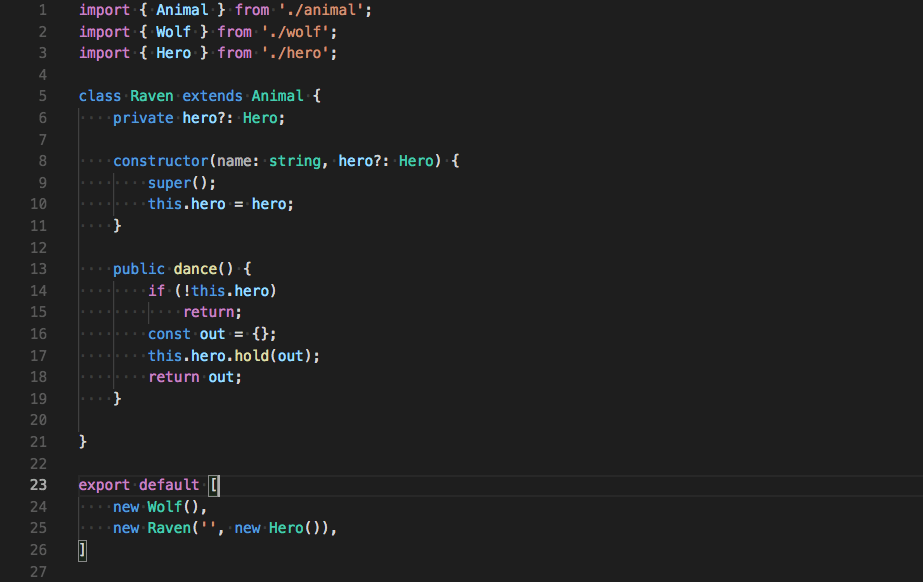
Task: Select the extends keyword on line 5
Action: pyautogui.click(x=212, y=95)
